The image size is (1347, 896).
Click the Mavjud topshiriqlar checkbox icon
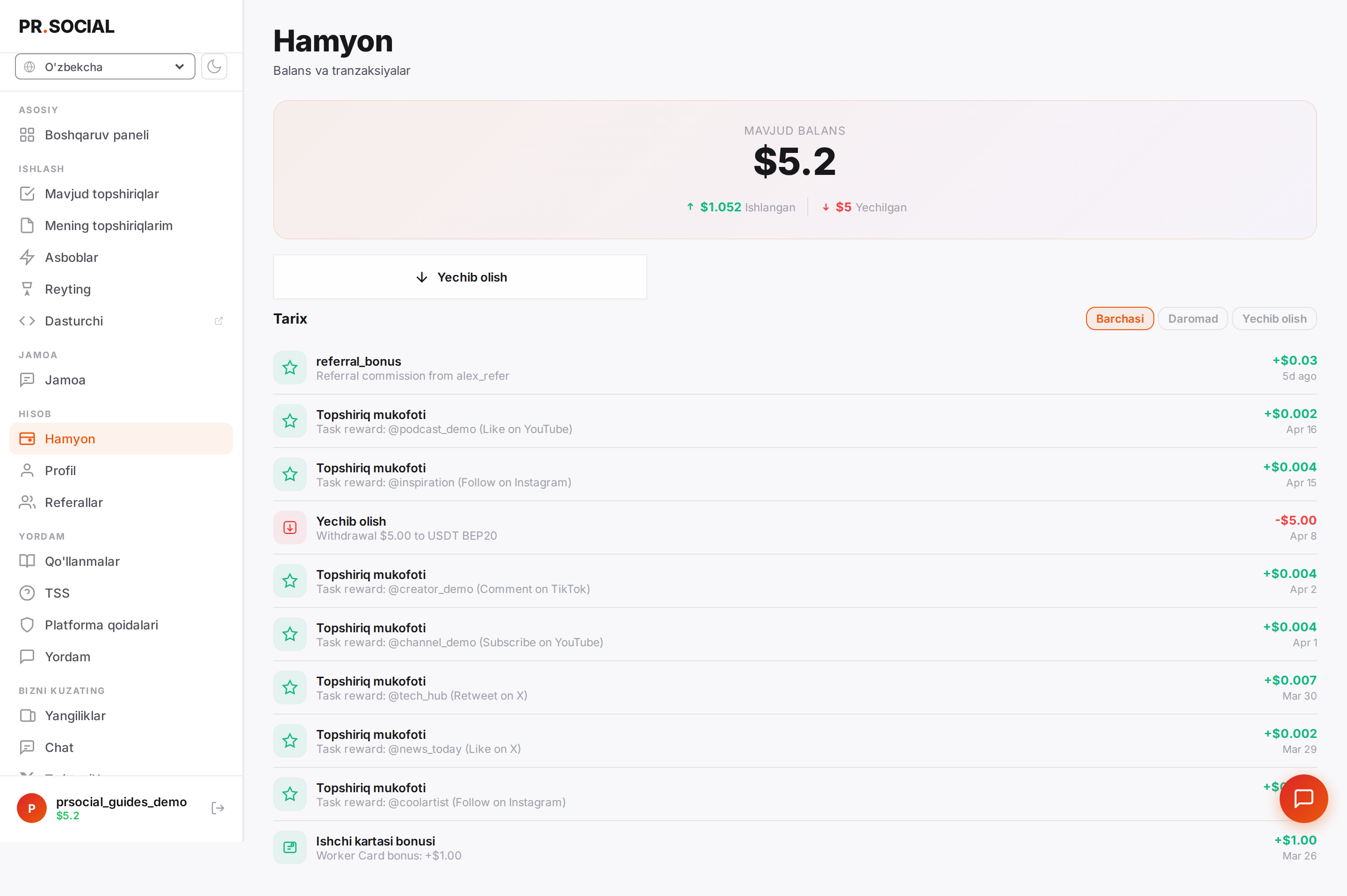(x=27, y=194)
